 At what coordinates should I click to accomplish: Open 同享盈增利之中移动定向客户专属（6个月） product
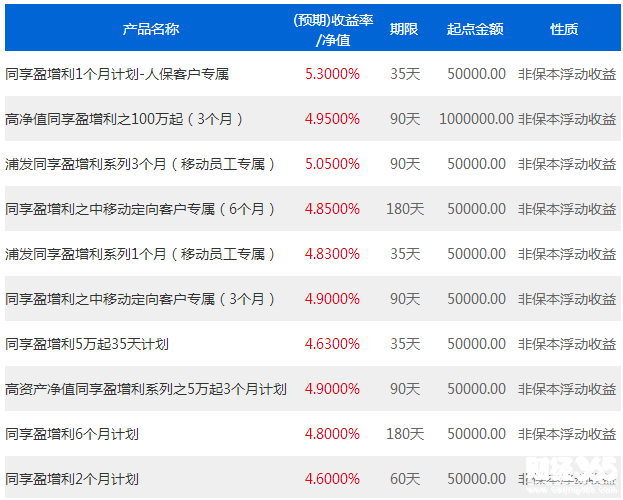[140, 209]
